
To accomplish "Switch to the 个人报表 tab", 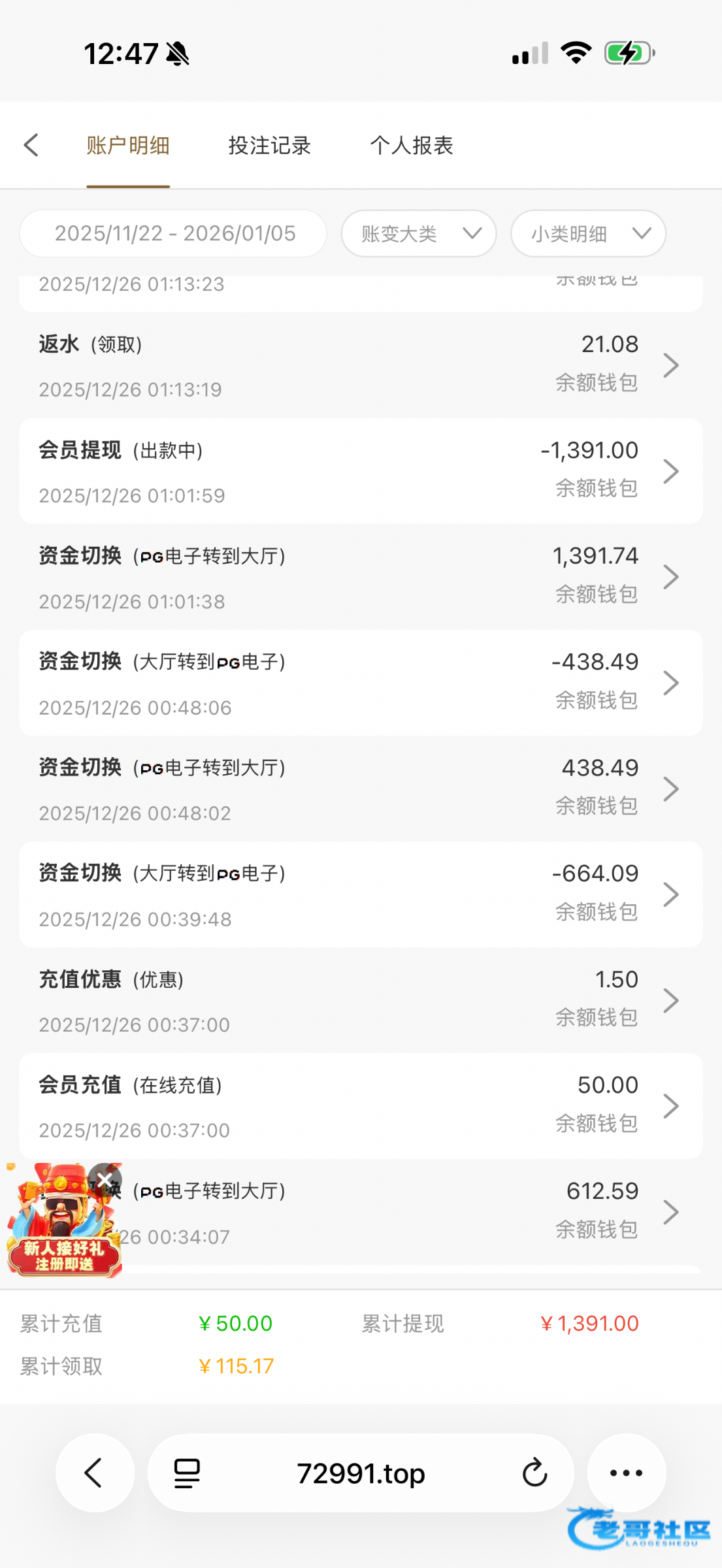I will point(412,145).
